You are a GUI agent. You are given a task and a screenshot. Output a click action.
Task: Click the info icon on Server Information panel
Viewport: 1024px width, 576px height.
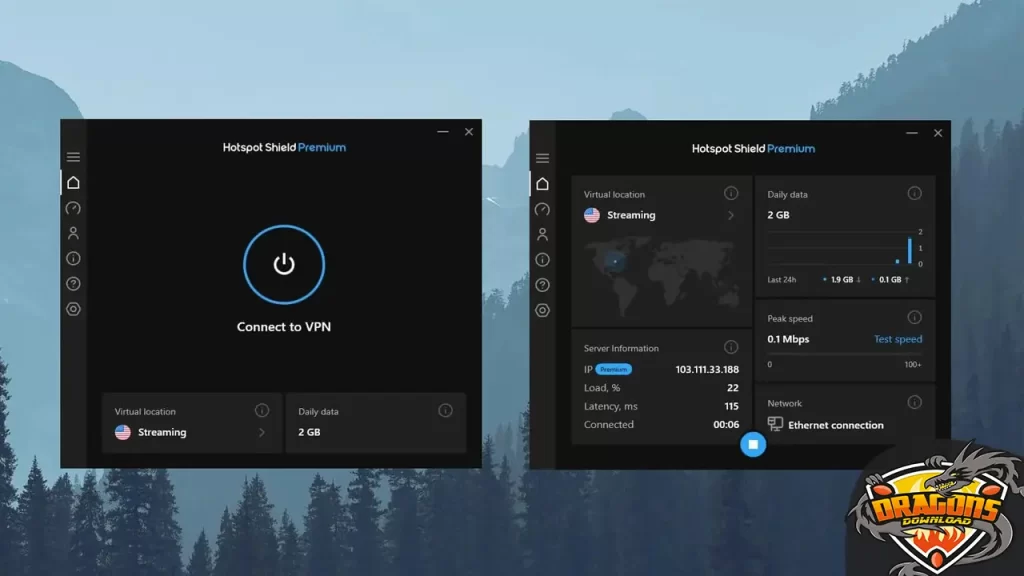731,347
